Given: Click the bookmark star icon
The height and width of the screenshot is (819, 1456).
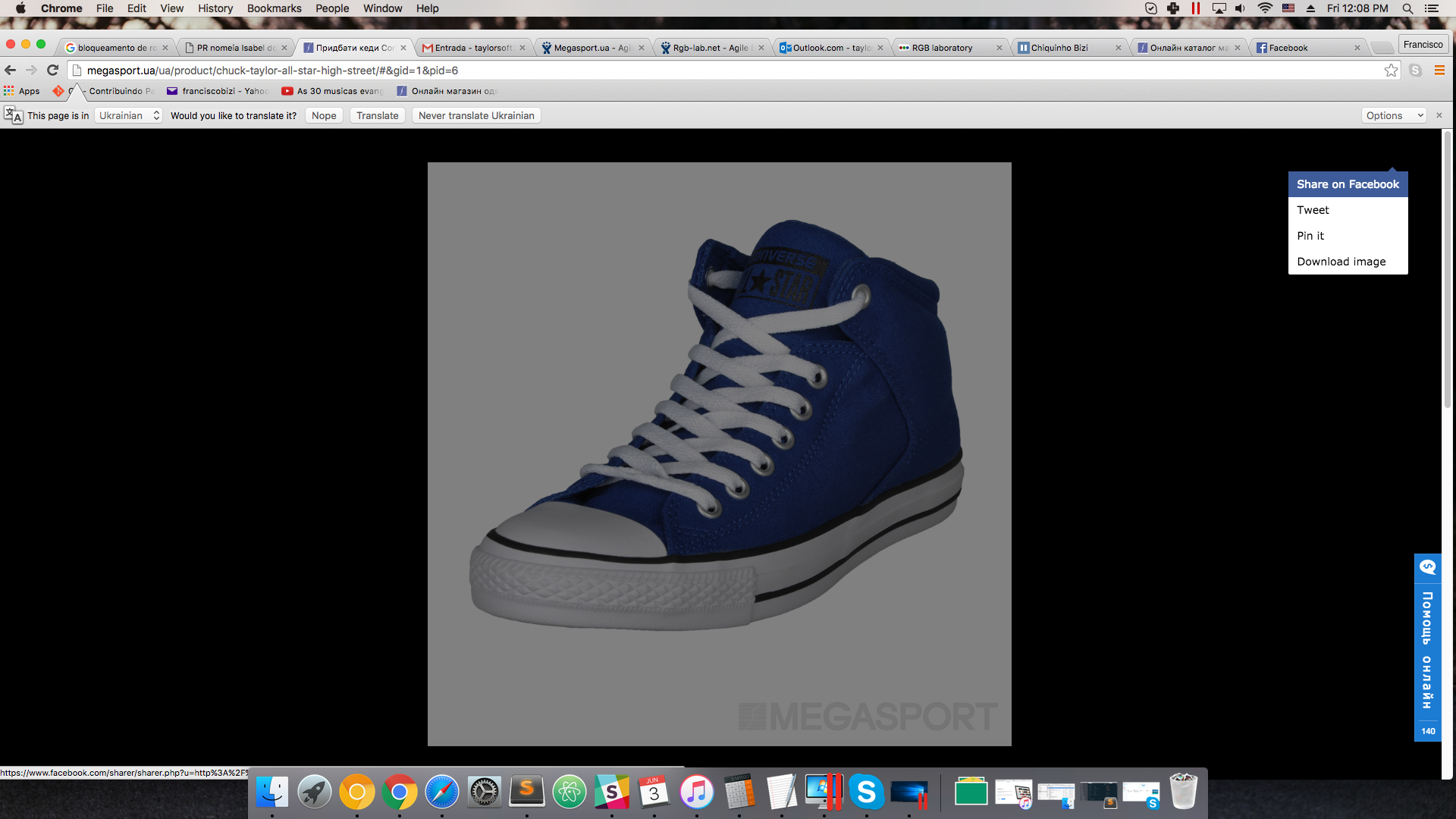Looking at the screenshot, I should tap(1391, 71).
